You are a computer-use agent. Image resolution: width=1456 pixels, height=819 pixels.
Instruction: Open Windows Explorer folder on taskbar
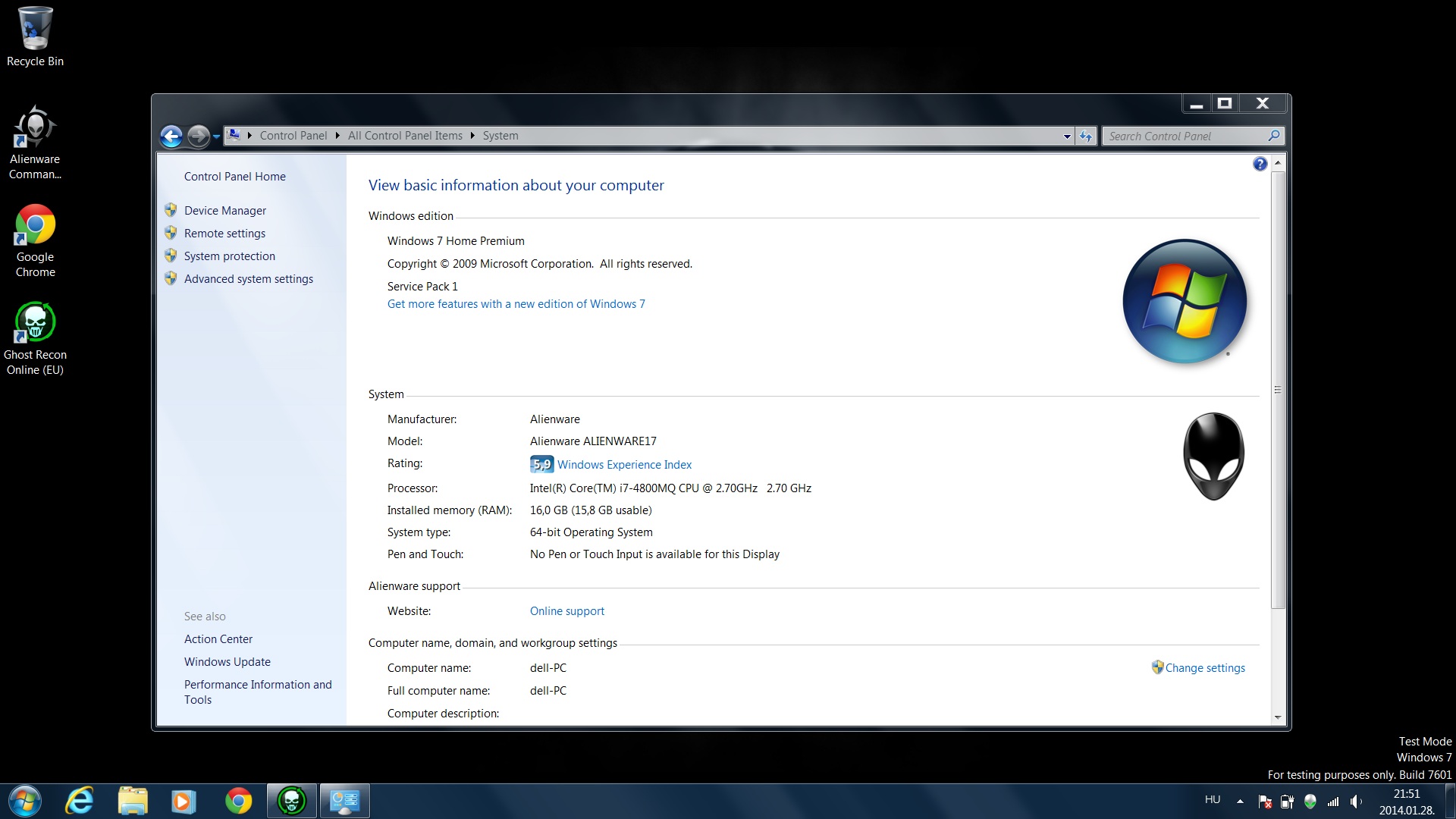pos(133,801)
